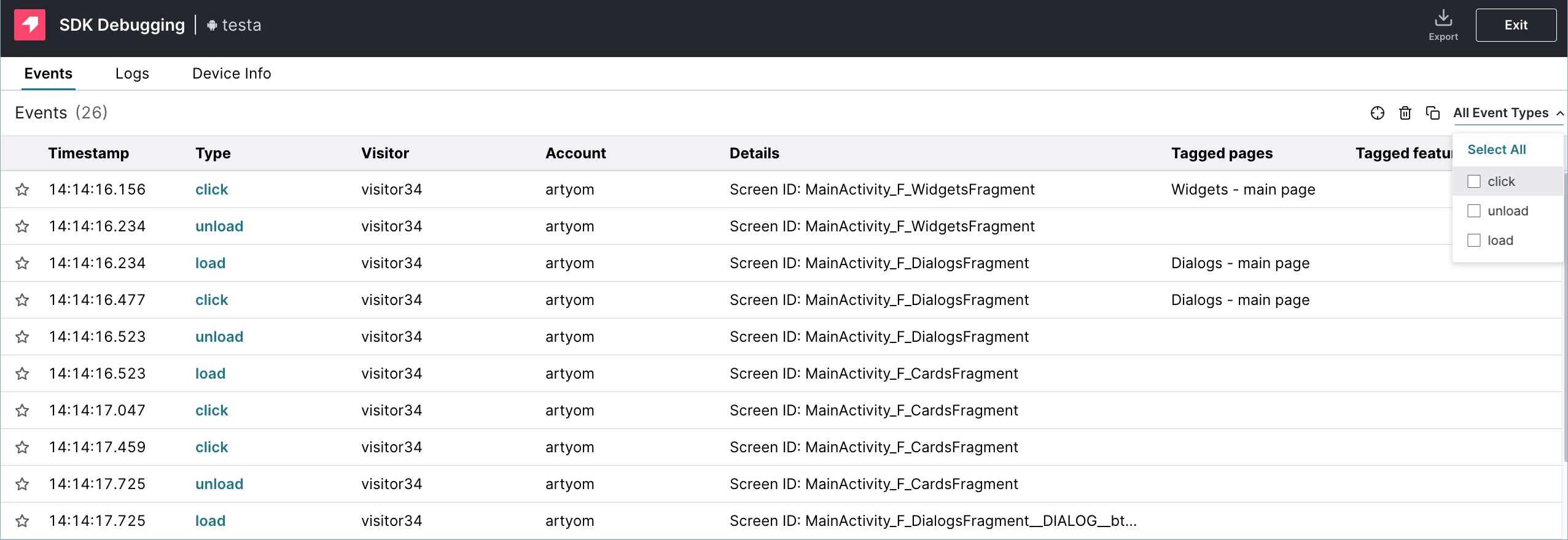Click the Exit button
Viewport: 1568px width, 540px height.
1516,25
